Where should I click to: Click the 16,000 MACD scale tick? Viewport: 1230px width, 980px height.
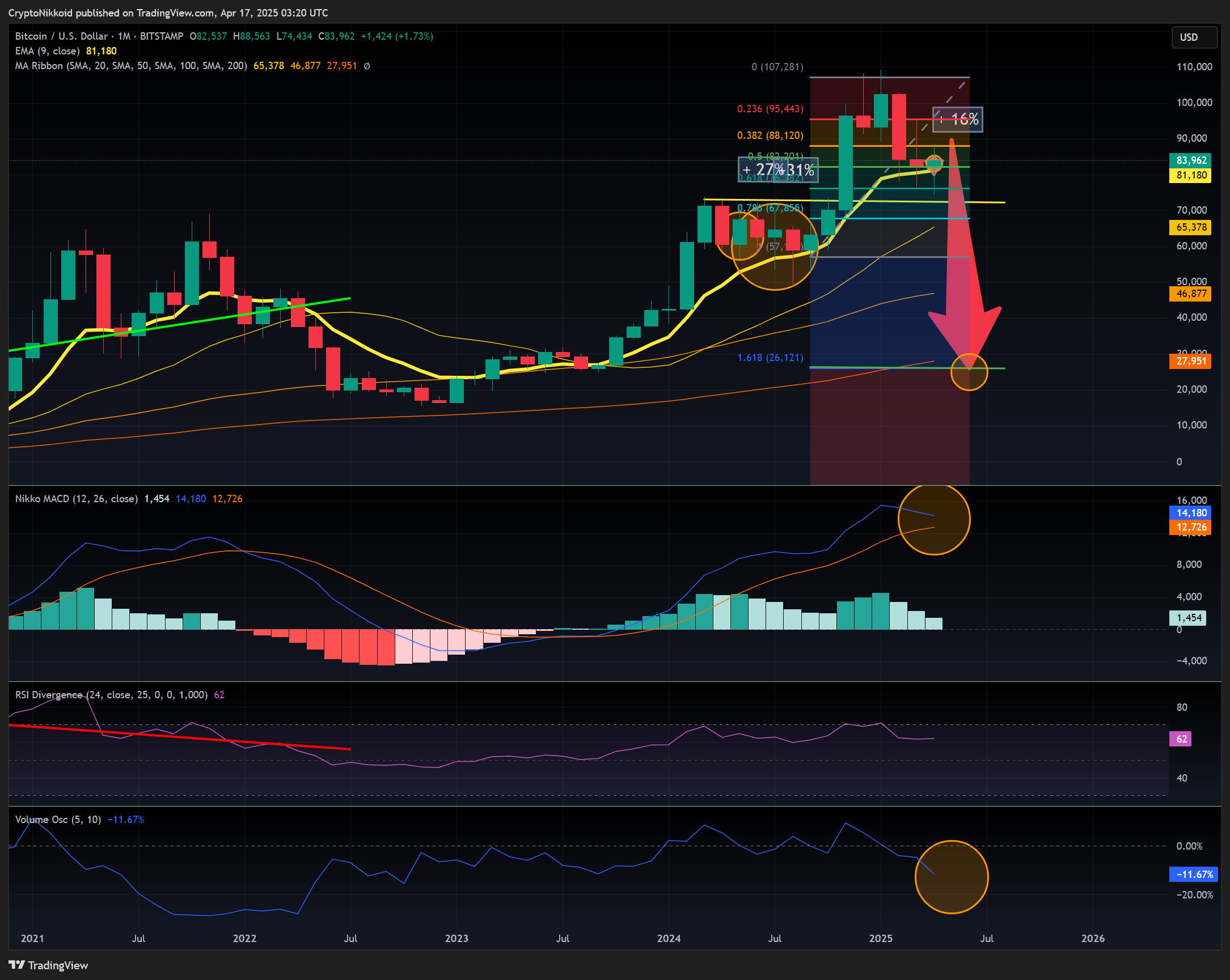click(x=1192, y=500)
